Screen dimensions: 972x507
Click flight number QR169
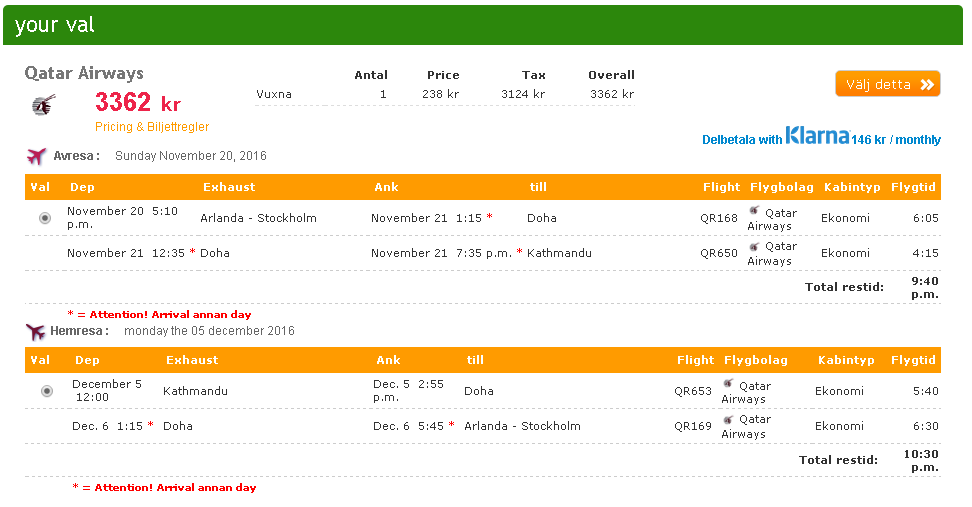click(x=692, y=426)
